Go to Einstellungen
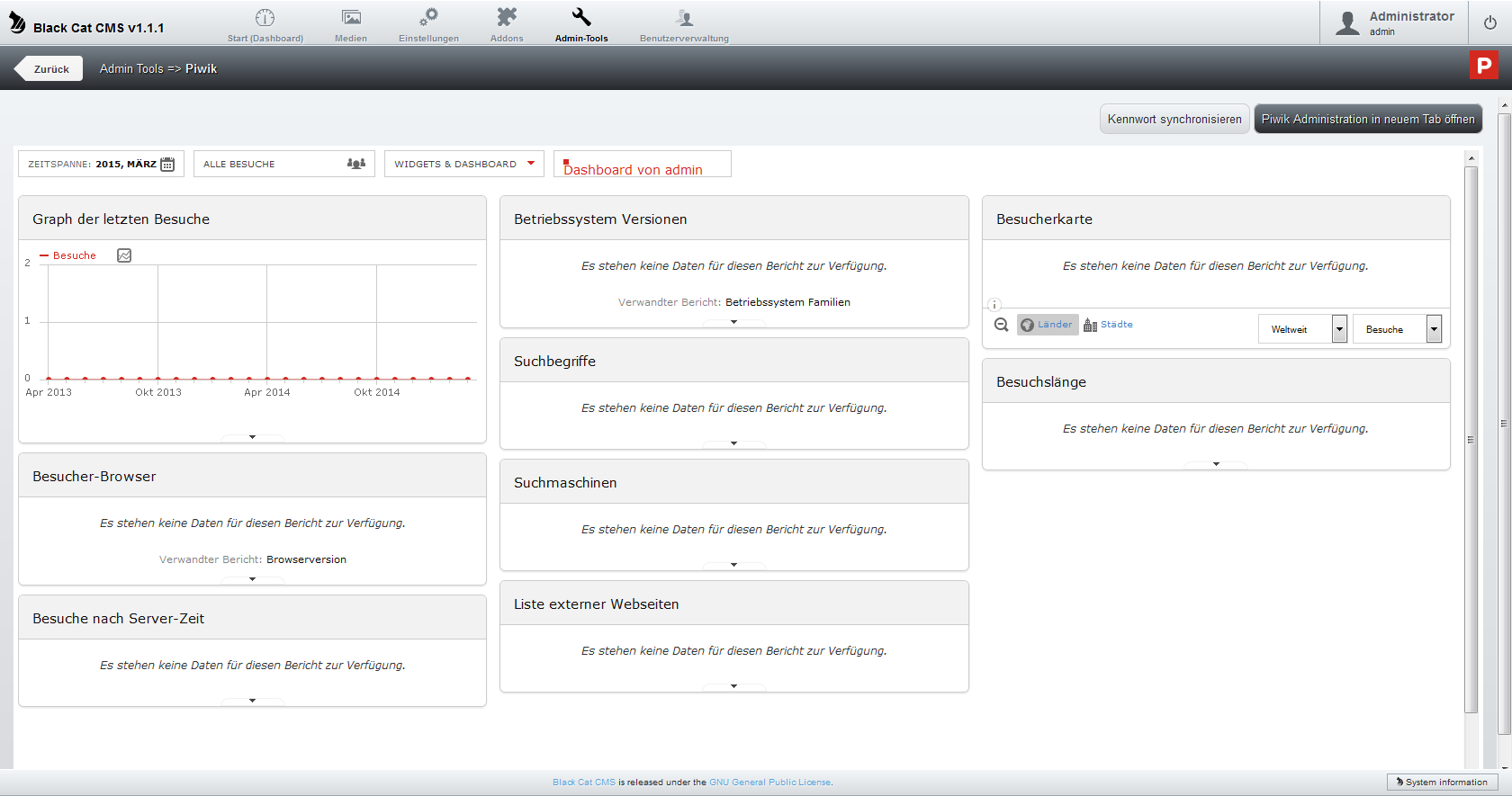1512x796 pixels. 428,25
